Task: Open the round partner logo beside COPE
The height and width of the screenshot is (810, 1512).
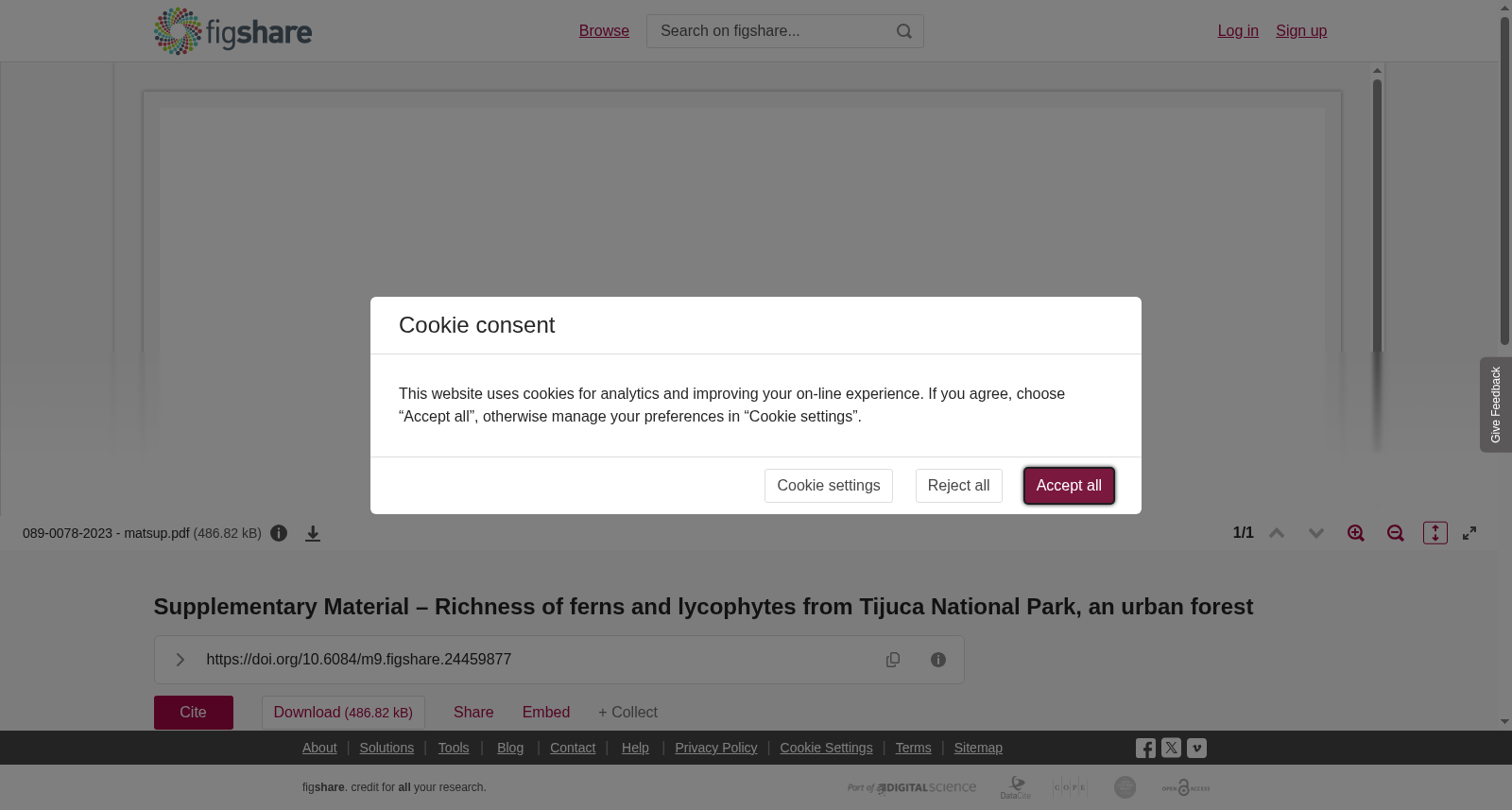Action: [1125, 787]
